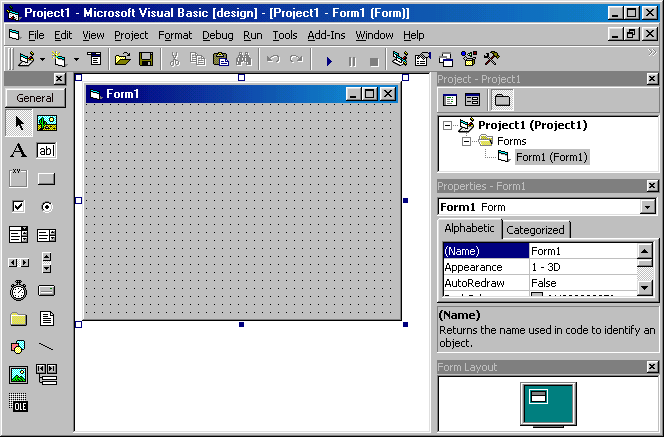Click View Object in Project panel
Viewport: 664px width, 437px height.
click(x=472, y=100)
